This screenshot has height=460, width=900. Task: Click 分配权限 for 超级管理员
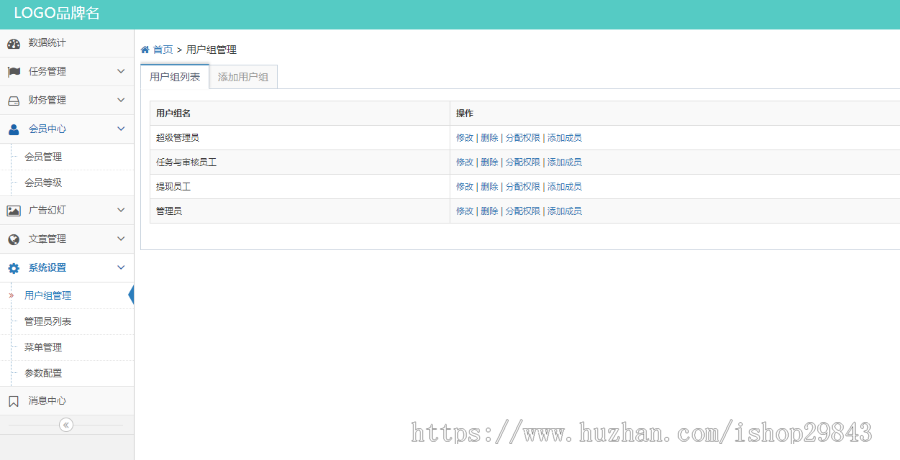(522, 138)
